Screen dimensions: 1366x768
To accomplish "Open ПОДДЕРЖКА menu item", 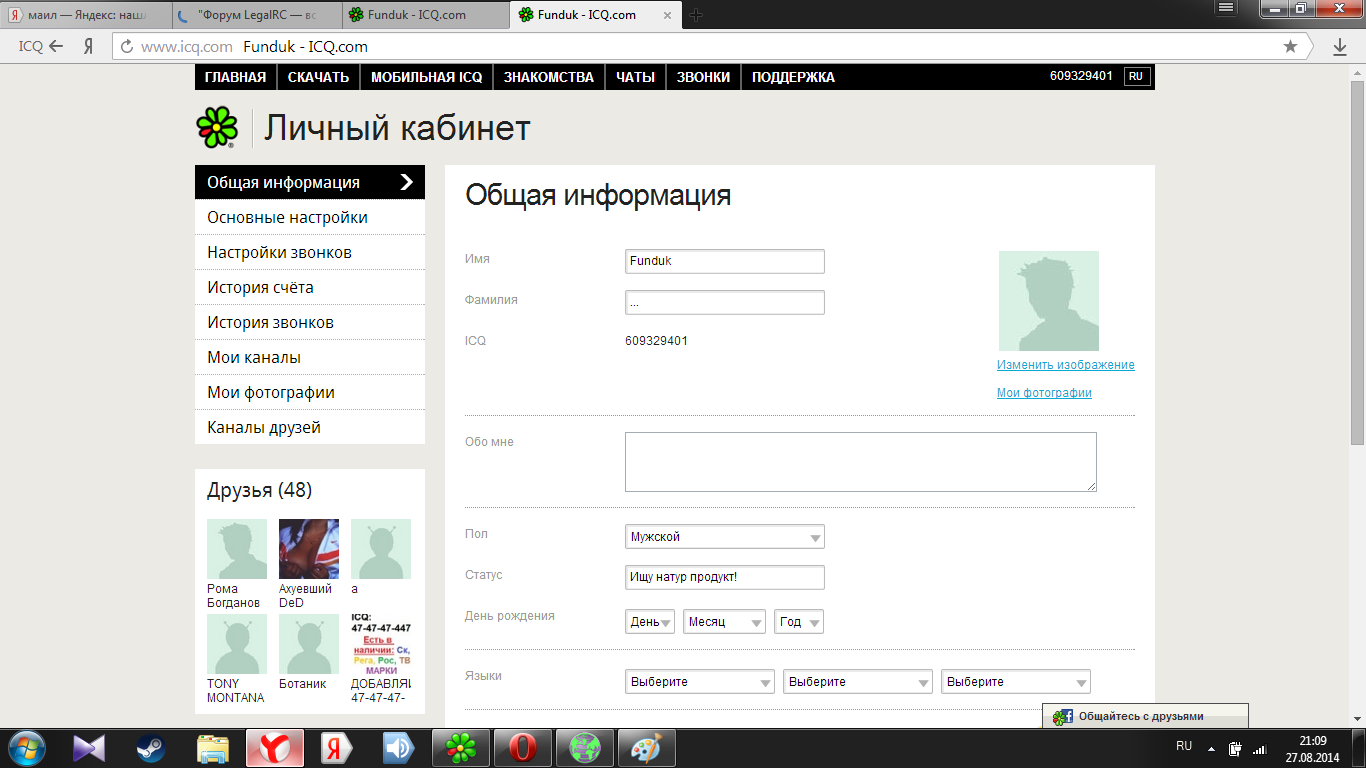I will pyautogui.click(x=793, y=77).
